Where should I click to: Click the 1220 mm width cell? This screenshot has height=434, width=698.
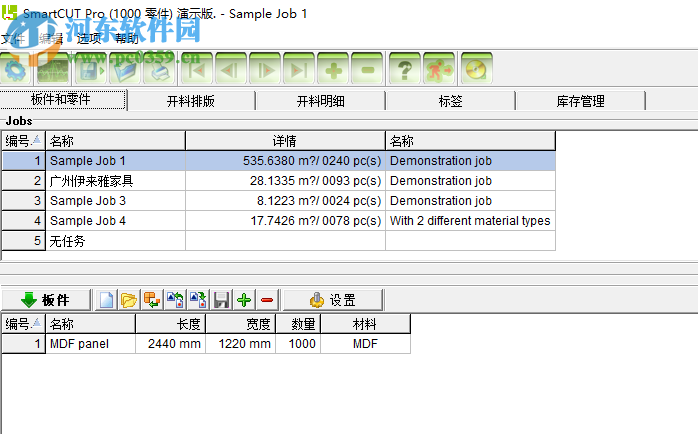point(240,344)
